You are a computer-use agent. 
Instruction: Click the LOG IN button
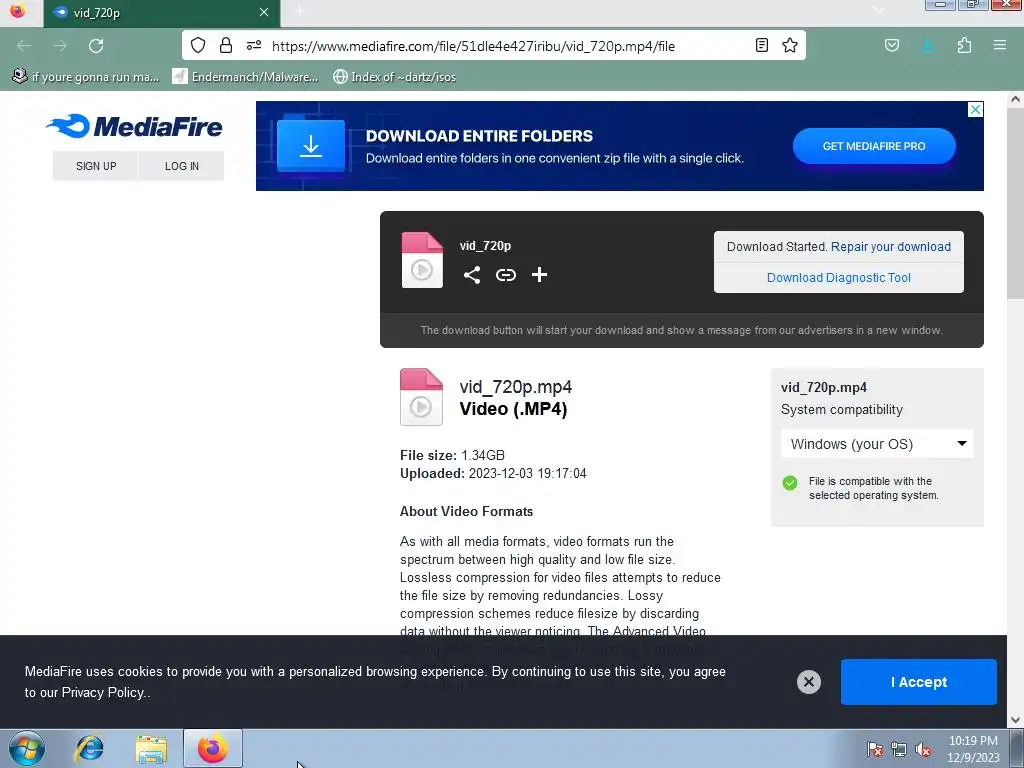[182, 166]
